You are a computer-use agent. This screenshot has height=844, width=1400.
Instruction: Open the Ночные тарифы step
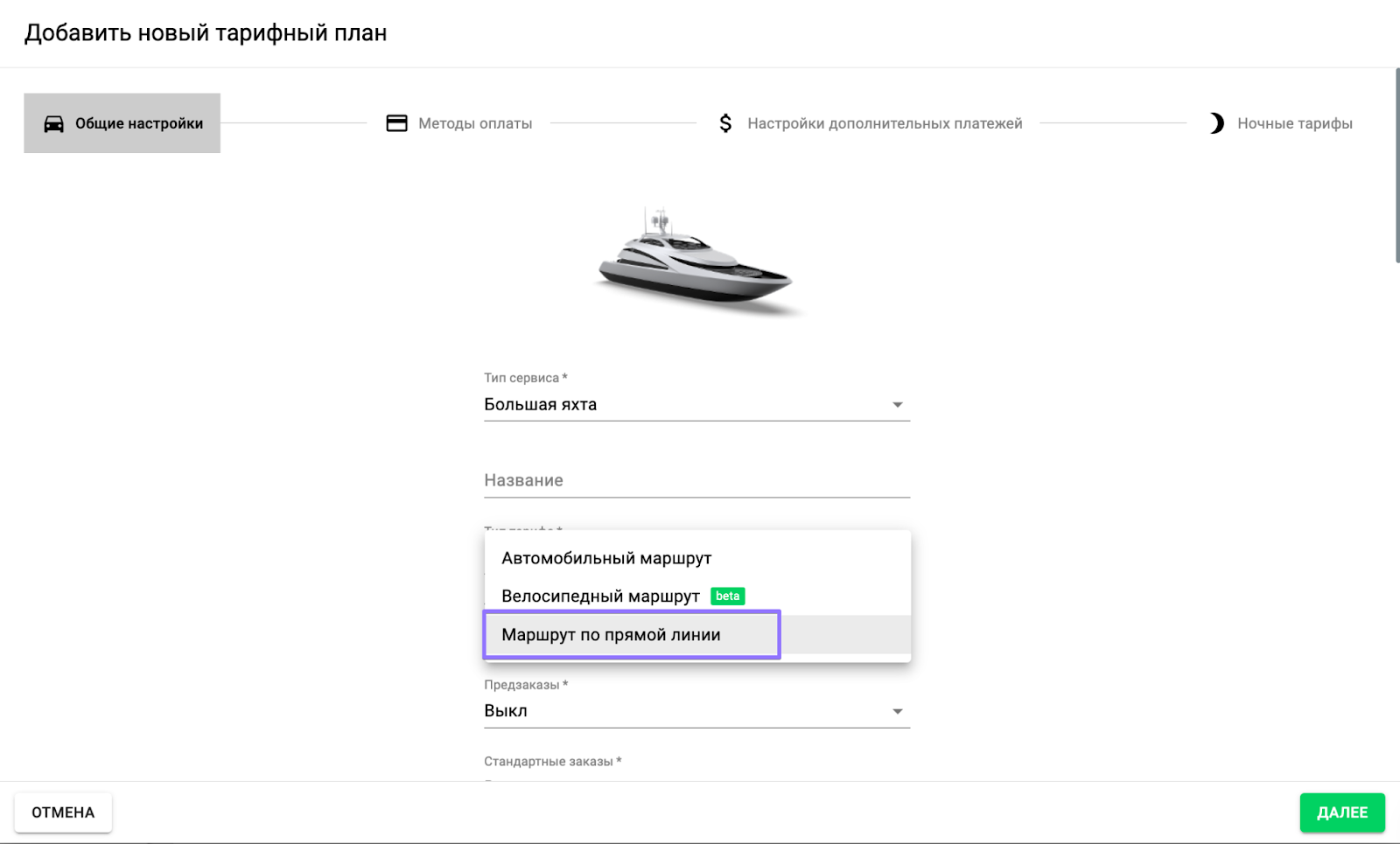[1294, 123]
